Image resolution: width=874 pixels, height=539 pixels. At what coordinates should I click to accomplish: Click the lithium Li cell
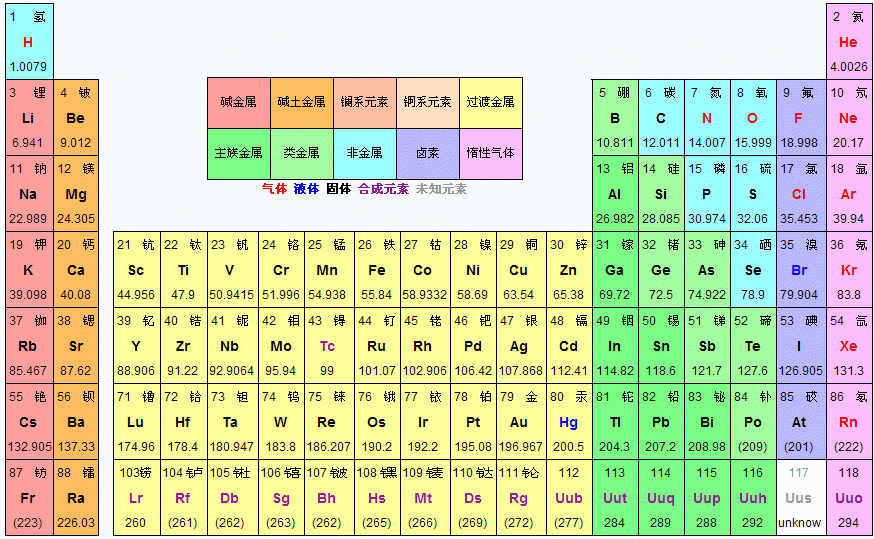pyautogui.click(x=30, y=118)
